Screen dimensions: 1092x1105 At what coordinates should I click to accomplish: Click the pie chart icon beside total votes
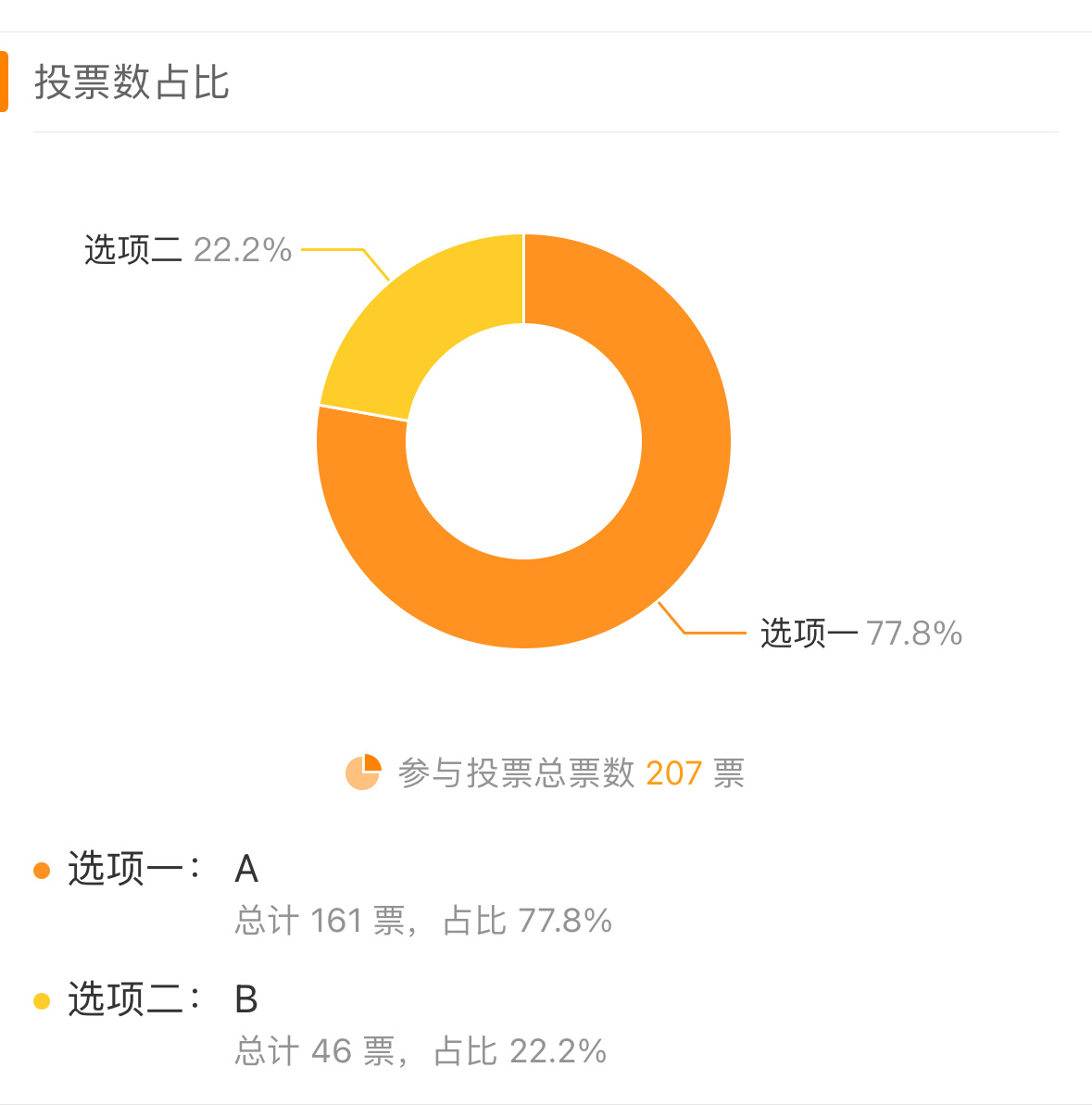363,772
